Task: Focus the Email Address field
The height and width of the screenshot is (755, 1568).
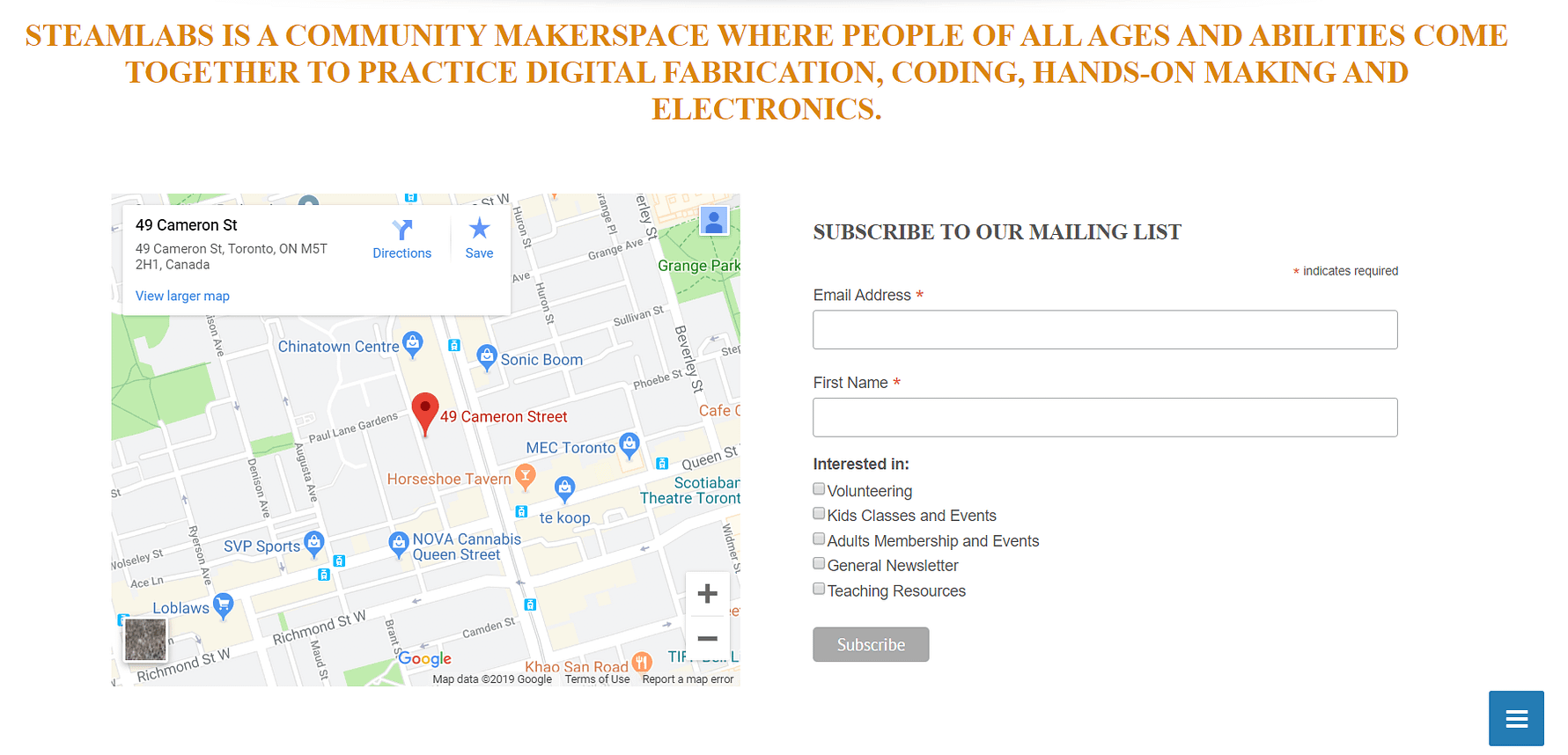Action: pos(1105,330)
